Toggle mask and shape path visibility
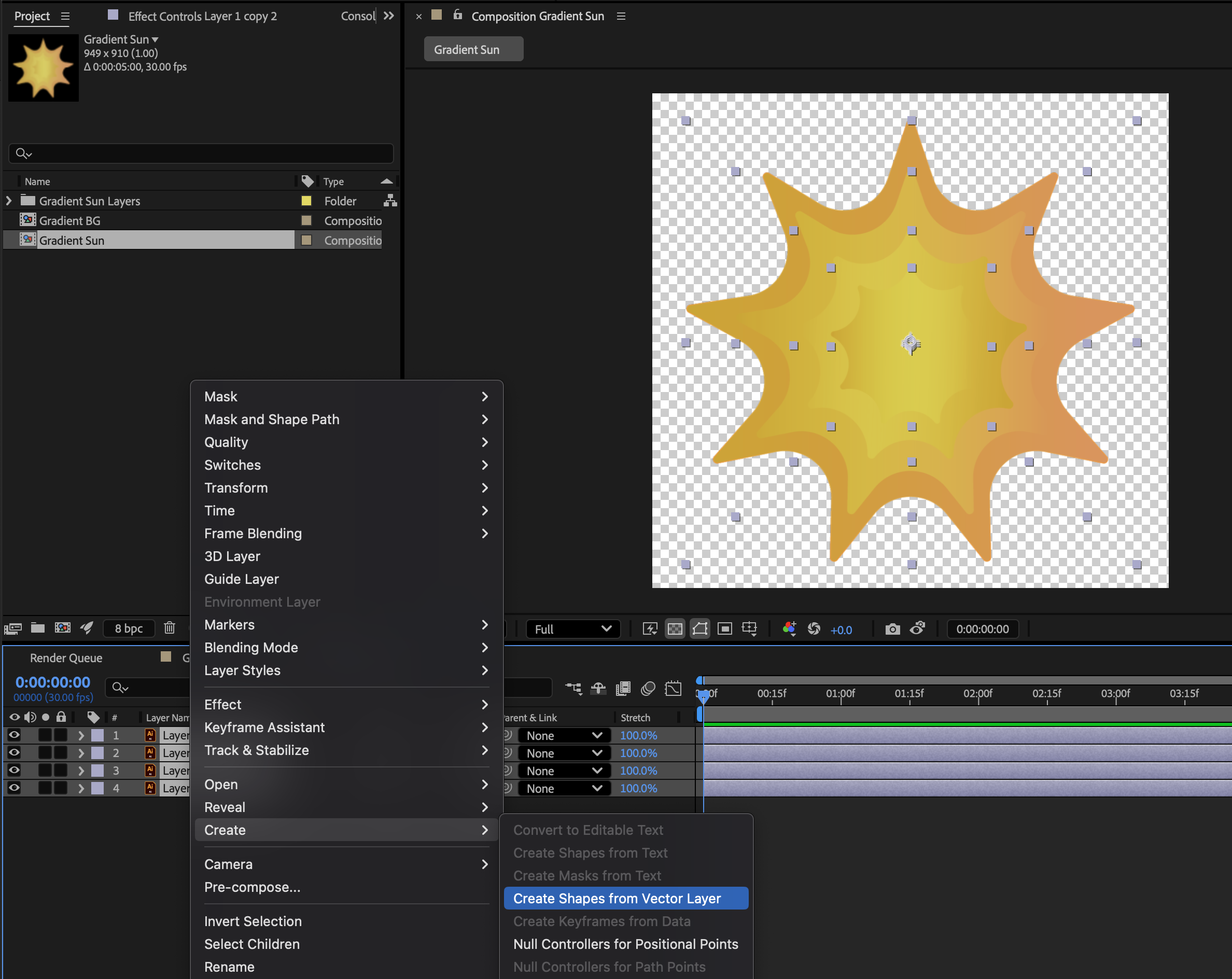The height and width of the screenshot is (979, 1232). pyautogui.click(x=700, y=628)
